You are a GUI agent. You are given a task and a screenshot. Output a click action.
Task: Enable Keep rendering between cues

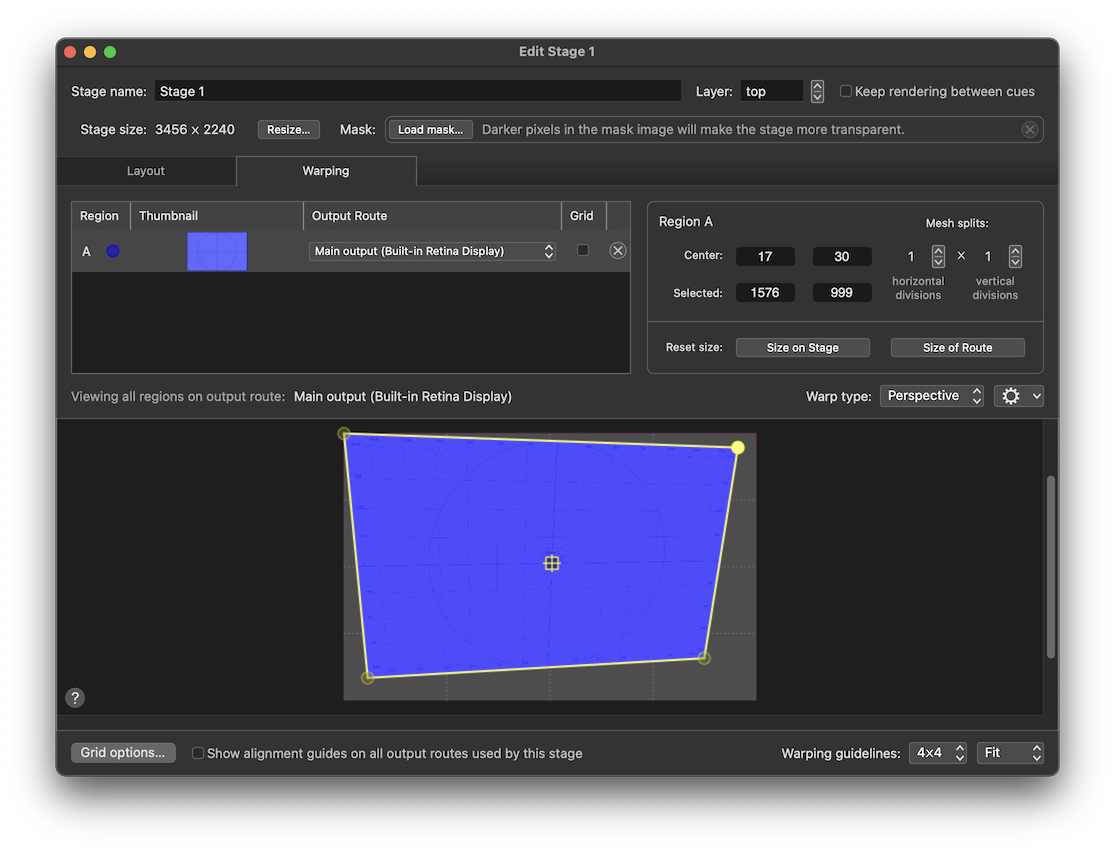(x=846, y=91)
